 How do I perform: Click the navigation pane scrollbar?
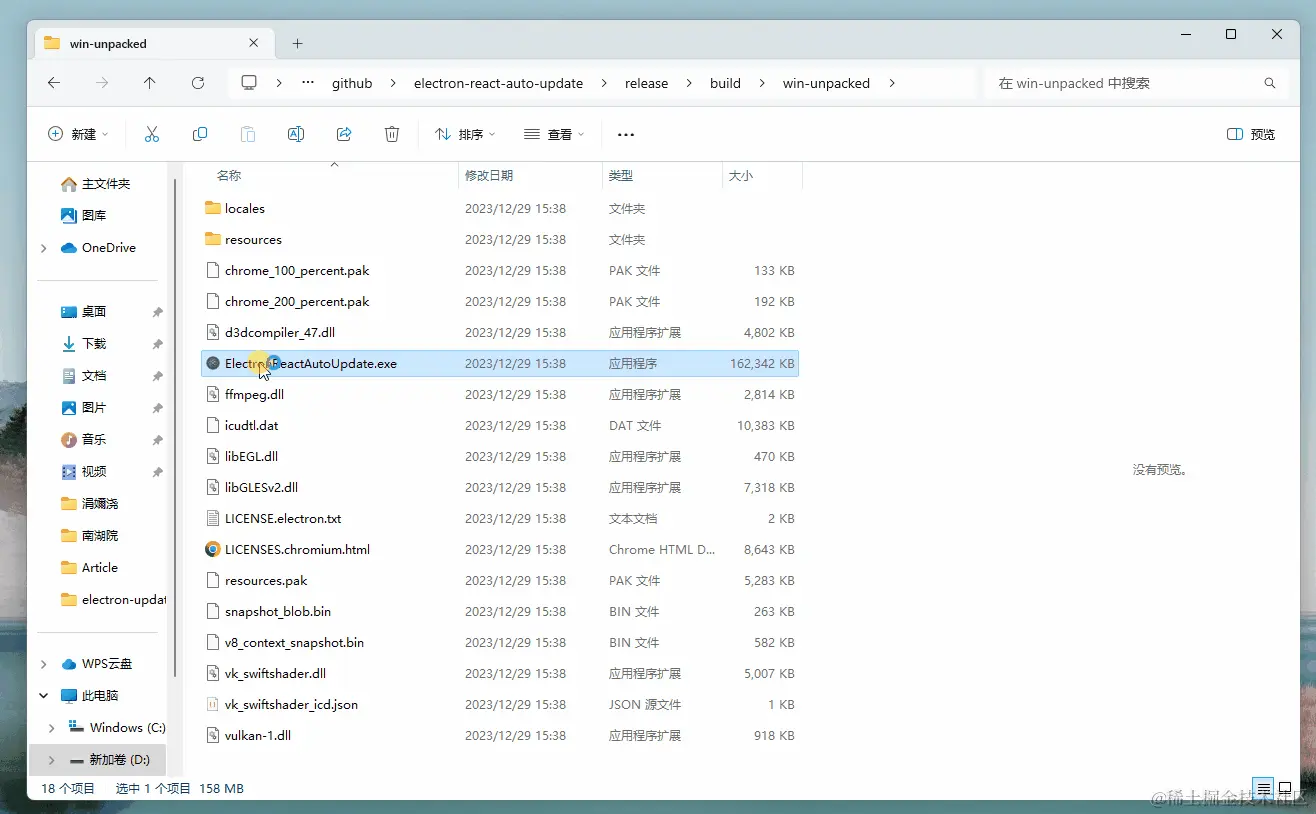tap(175, 428)
